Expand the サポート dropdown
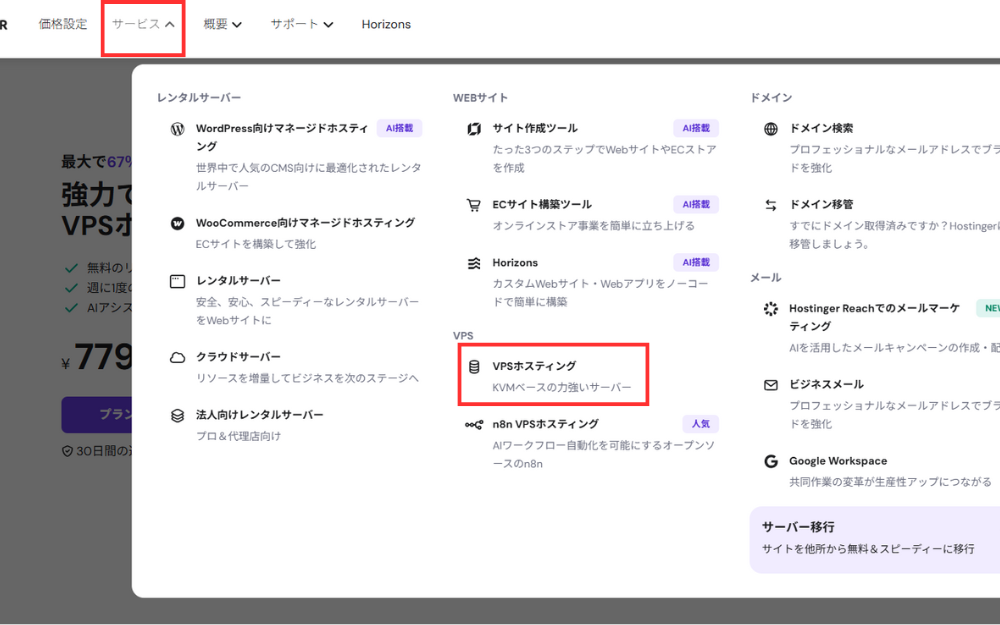The image size is (1000, 625). click(x=302, y=24)
